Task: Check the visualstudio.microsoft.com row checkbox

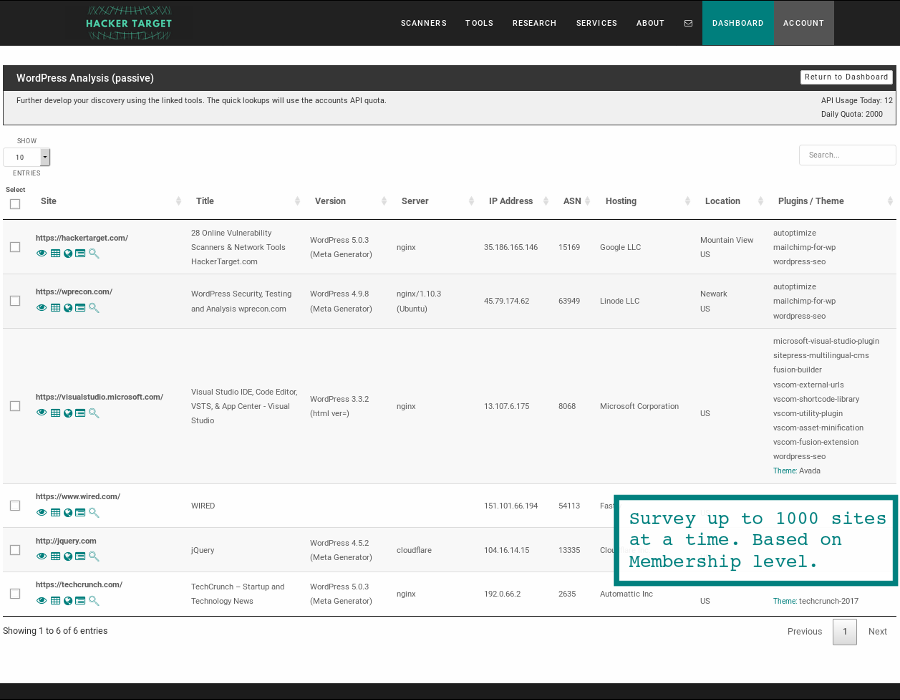Action: [15, 406]
